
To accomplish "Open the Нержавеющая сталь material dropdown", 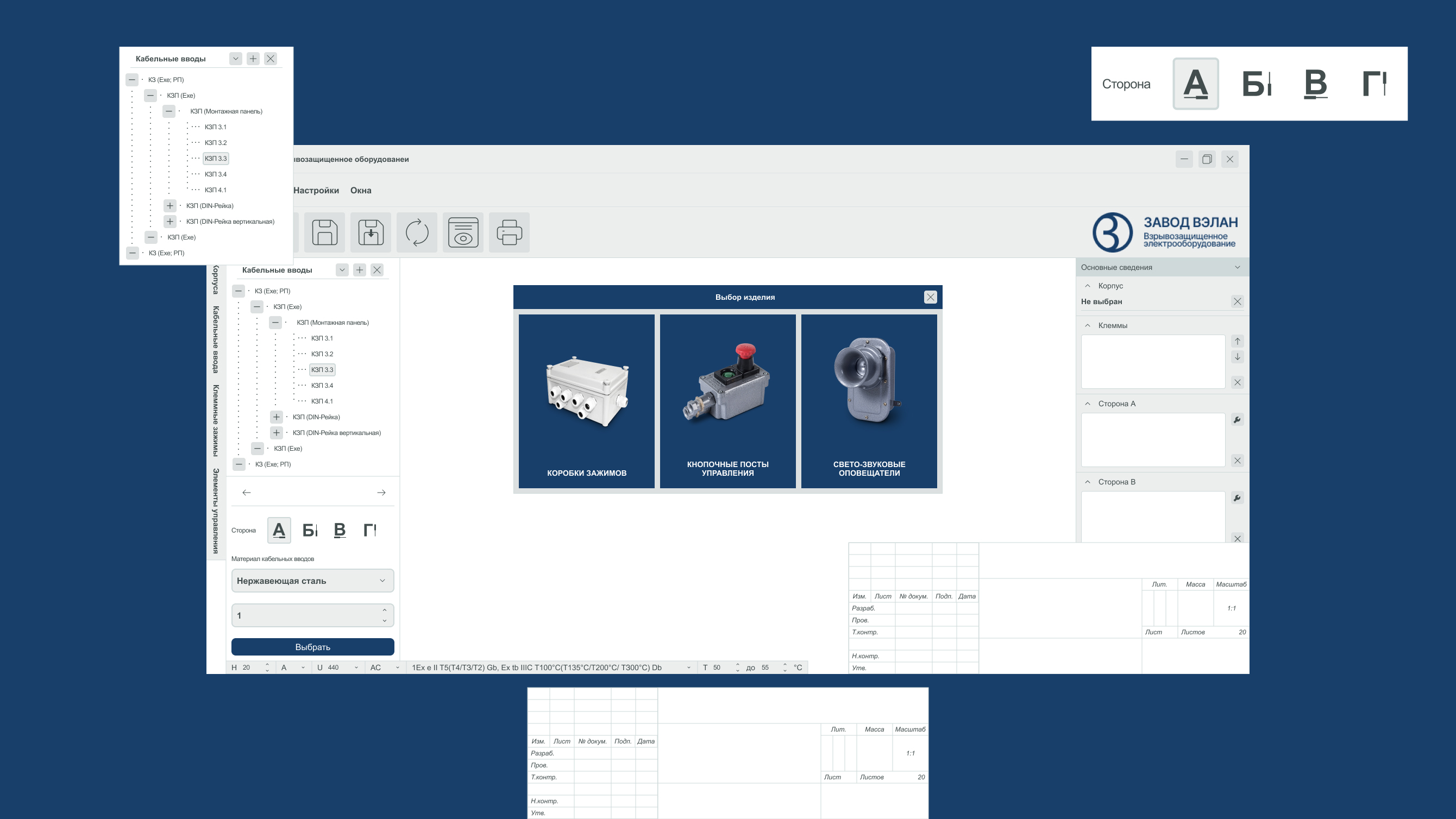I will [312, 581].
